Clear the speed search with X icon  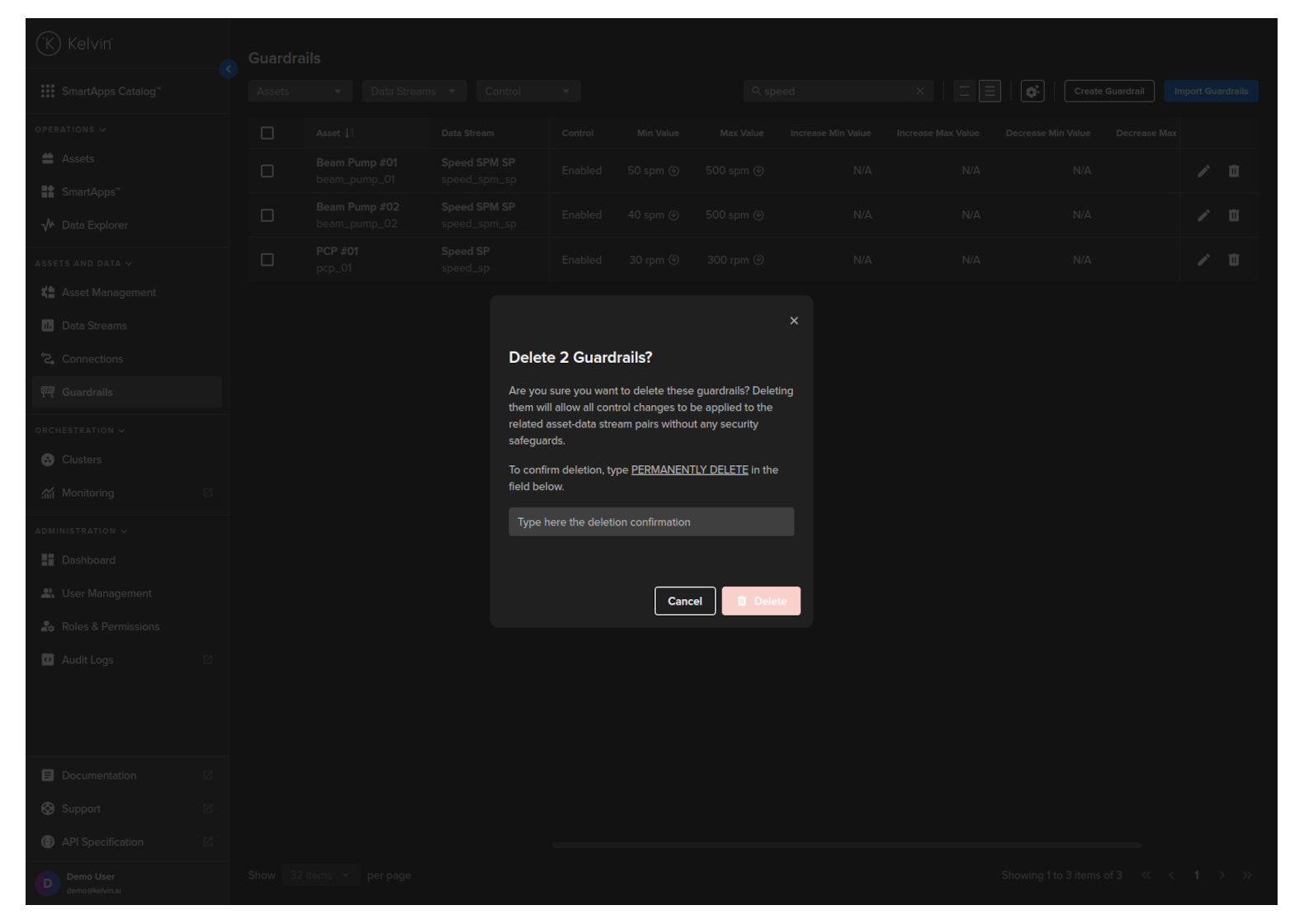919,92
